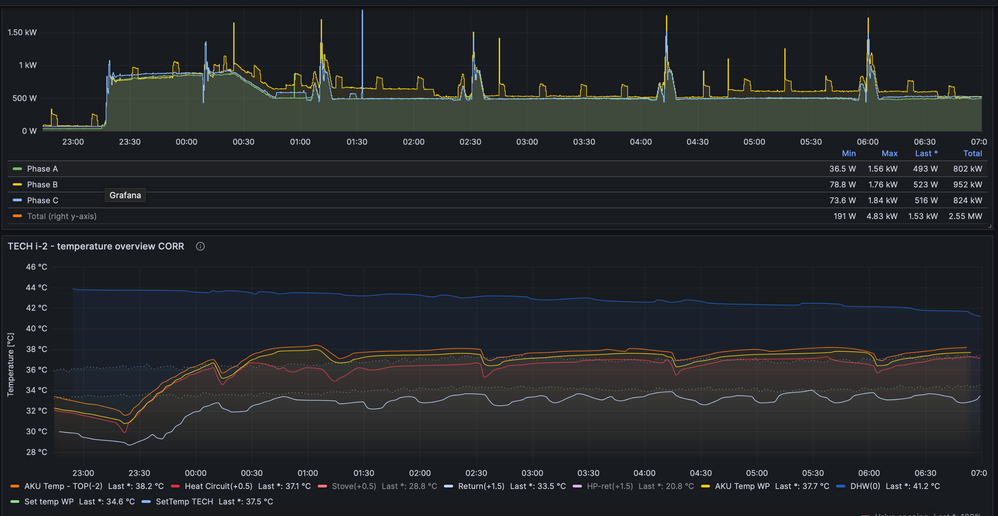Screen dimensions: 998x516
Task: Sort legend by the Min column header
Action: pos(848,153)
